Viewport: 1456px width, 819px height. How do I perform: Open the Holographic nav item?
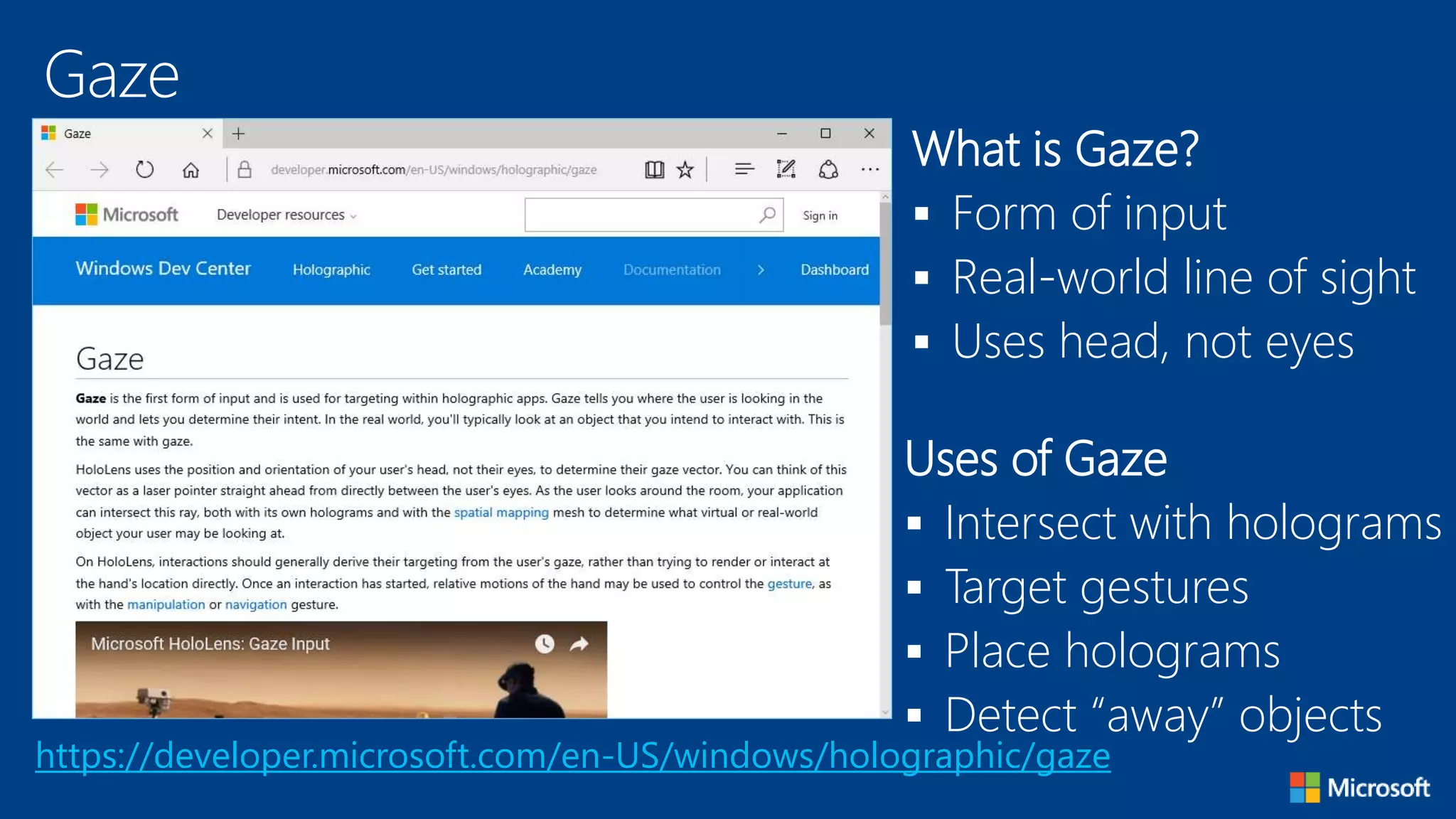[x=331, y=270]
